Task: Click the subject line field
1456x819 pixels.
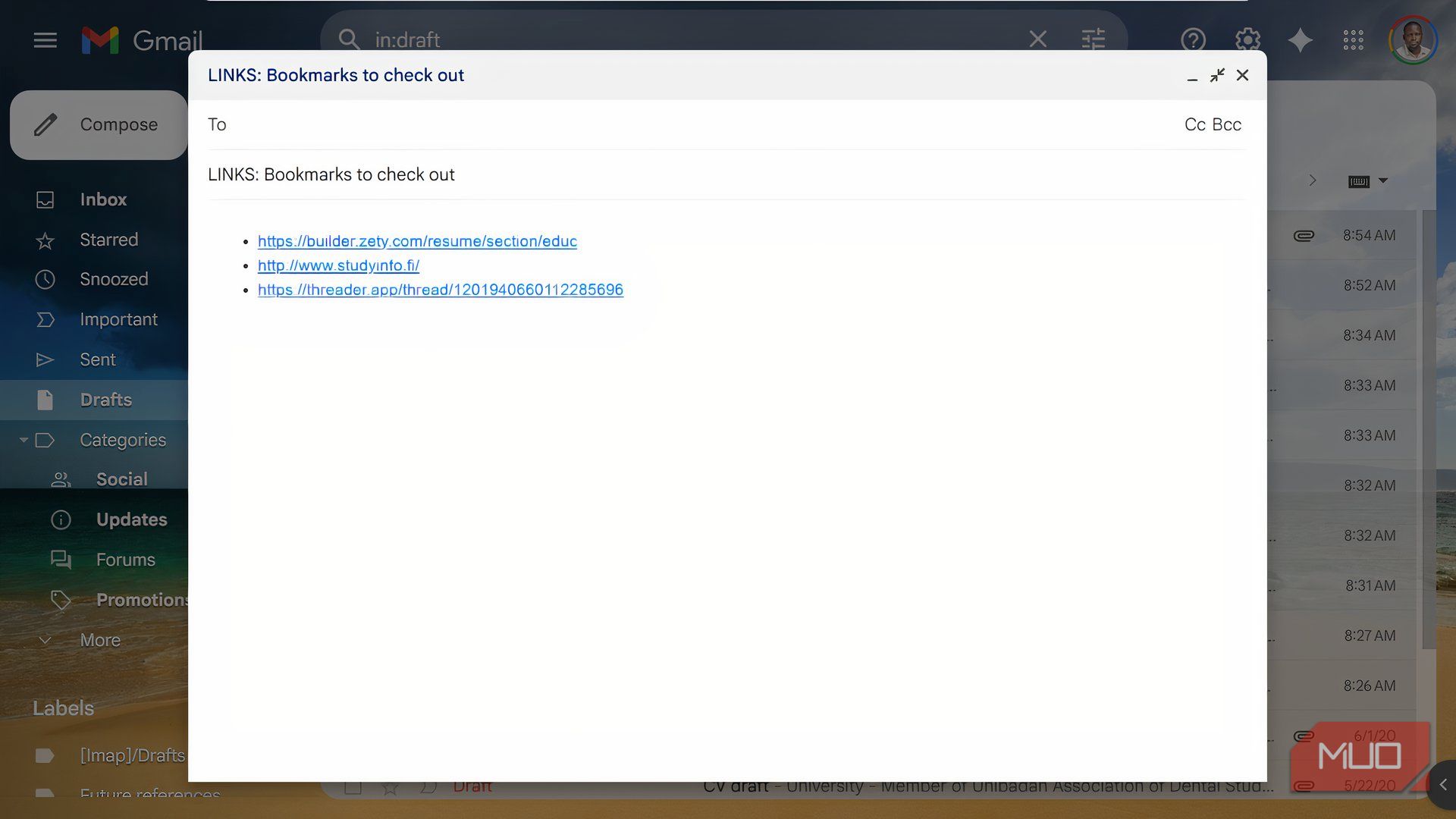Action: click(726, 174)
